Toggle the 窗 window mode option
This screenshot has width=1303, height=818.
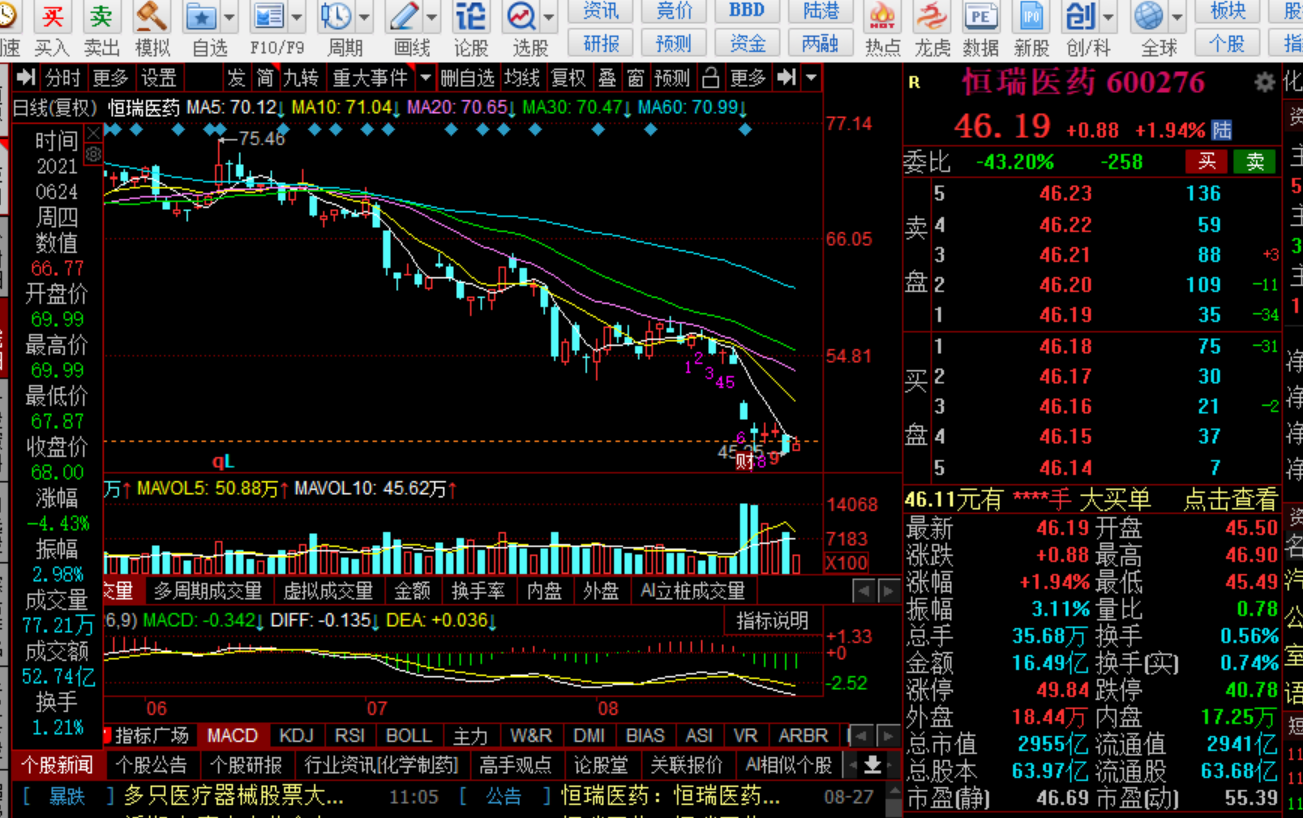coord(636,78)
